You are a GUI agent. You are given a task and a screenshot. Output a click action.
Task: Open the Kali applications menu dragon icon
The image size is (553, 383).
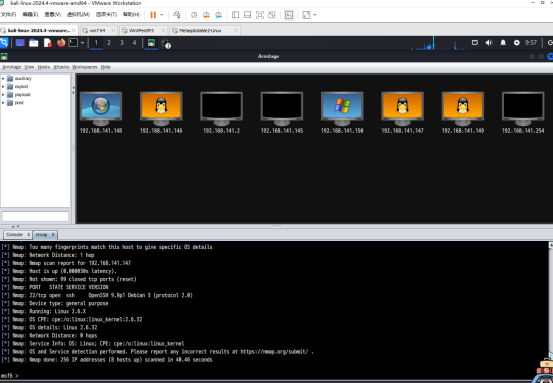click(x=4, y=43)
